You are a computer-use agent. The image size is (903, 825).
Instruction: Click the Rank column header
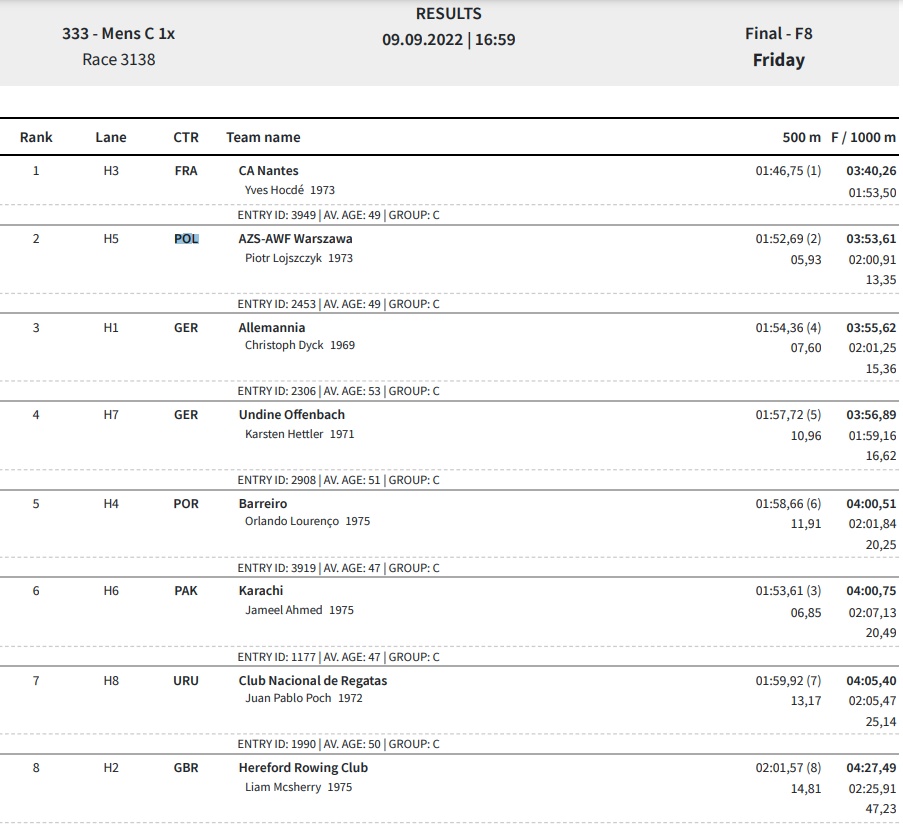(36, 138)
